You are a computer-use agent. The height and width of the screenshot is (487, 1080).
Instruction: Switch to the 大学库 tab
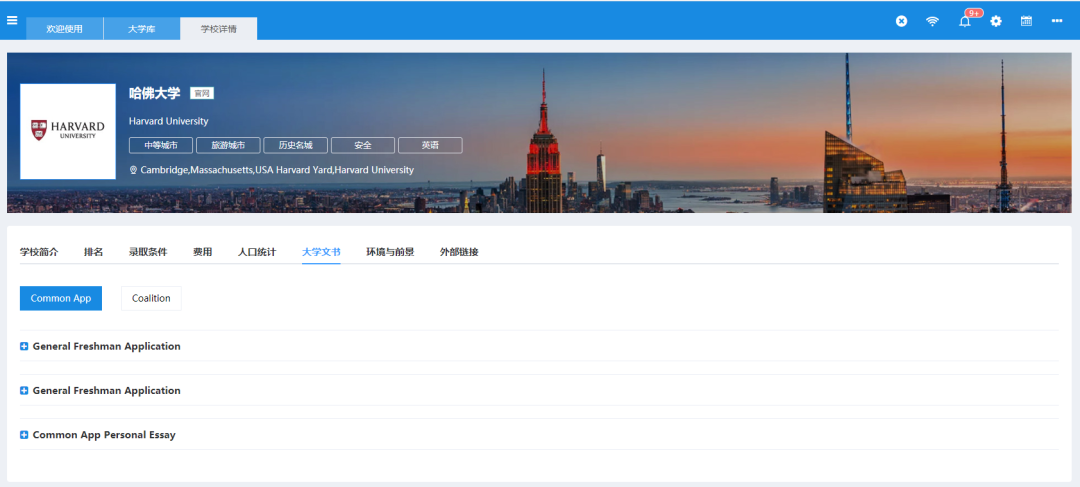point(142,29)
